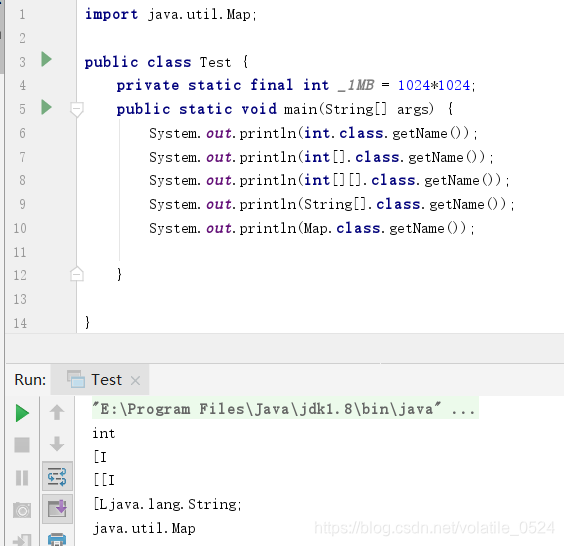The height and width of the screenshot is (546, 564).
Task: Collapse the fold end marker at line 12
Action: click(77, 274)
